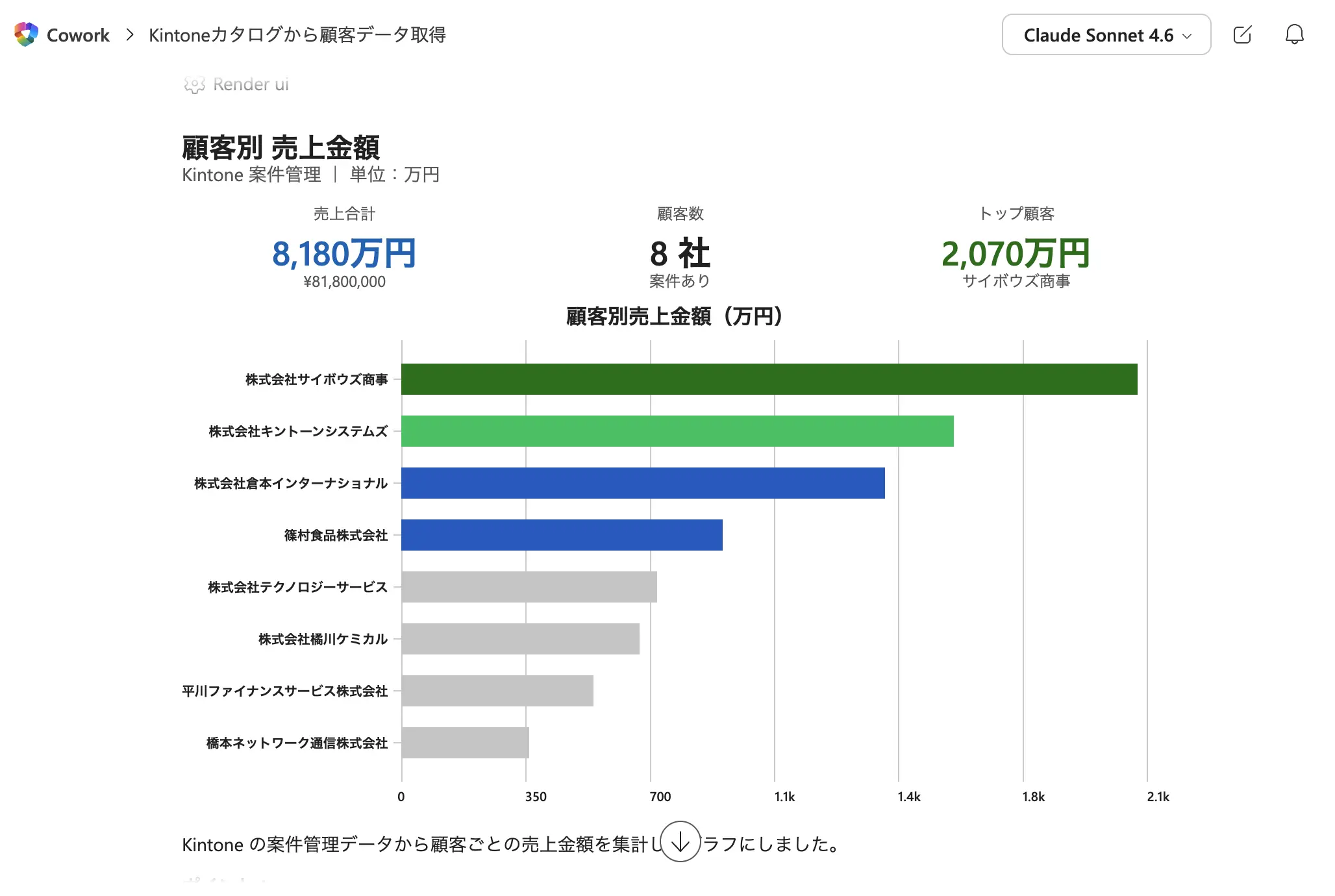Click the Render ui gear icon

tap(194, 85)
